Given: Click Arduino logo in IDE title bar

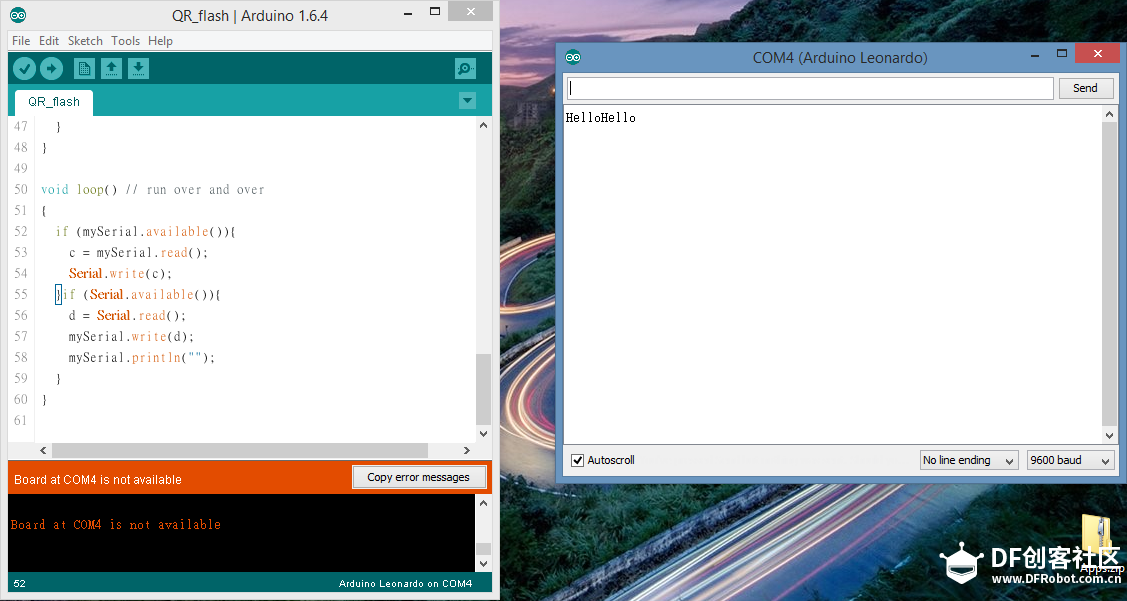Looking at the screenshot, I should click(19, 14).
